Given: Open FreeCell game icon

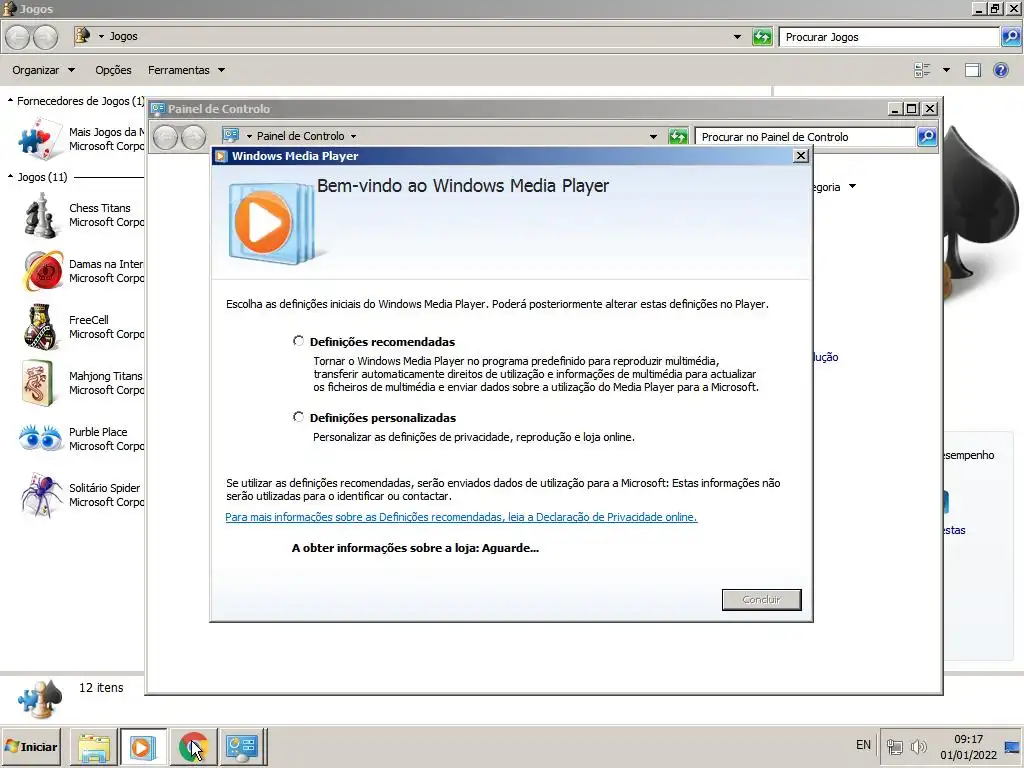Looking at the screenshot, I should 40,327.
